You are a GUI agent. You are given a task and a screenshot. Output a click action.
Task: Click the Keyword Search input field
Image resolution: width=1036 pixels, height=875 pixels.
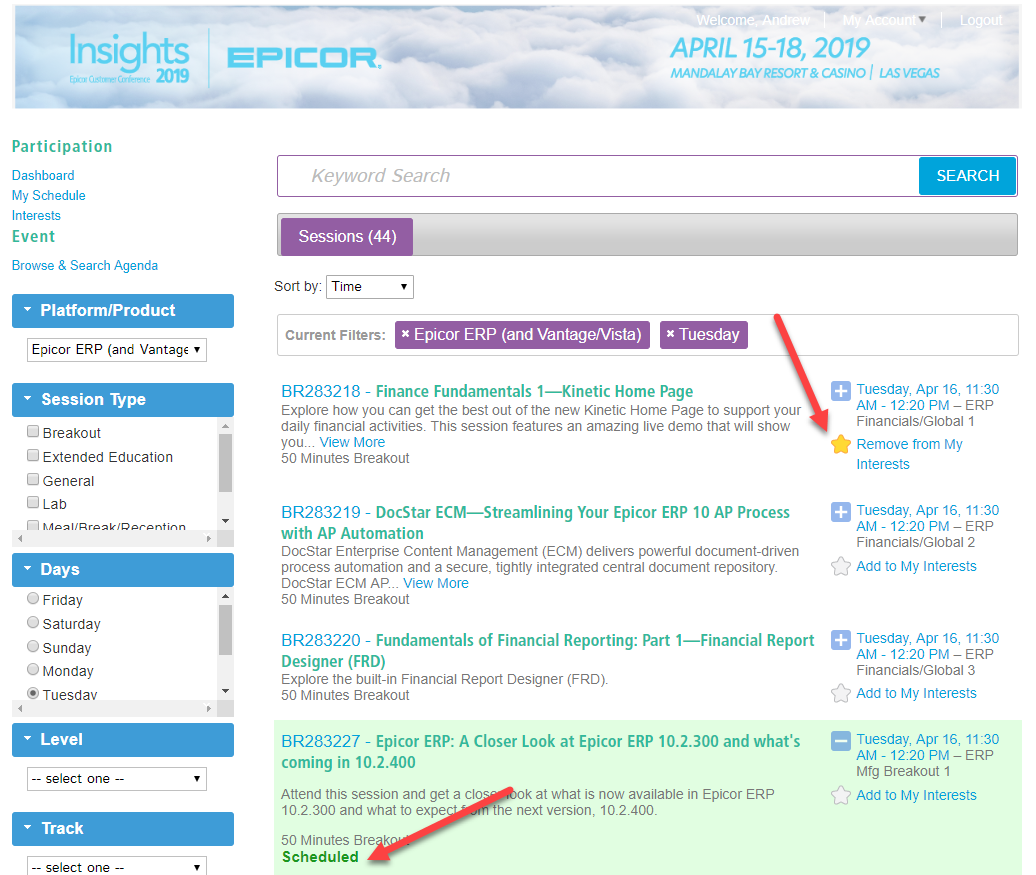598,176
